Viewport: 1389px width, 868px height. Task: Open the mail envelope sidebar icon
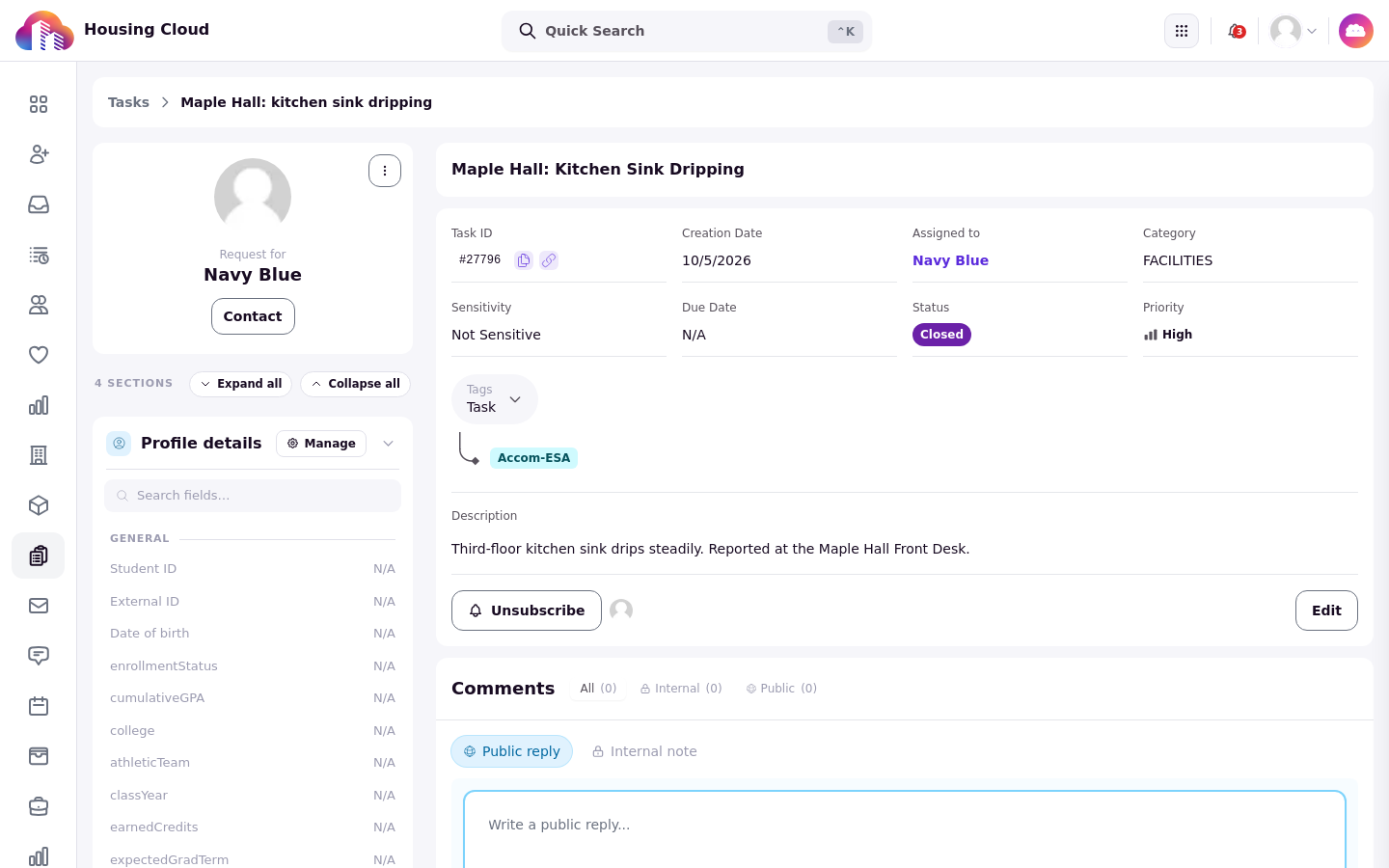coord(39,606)
